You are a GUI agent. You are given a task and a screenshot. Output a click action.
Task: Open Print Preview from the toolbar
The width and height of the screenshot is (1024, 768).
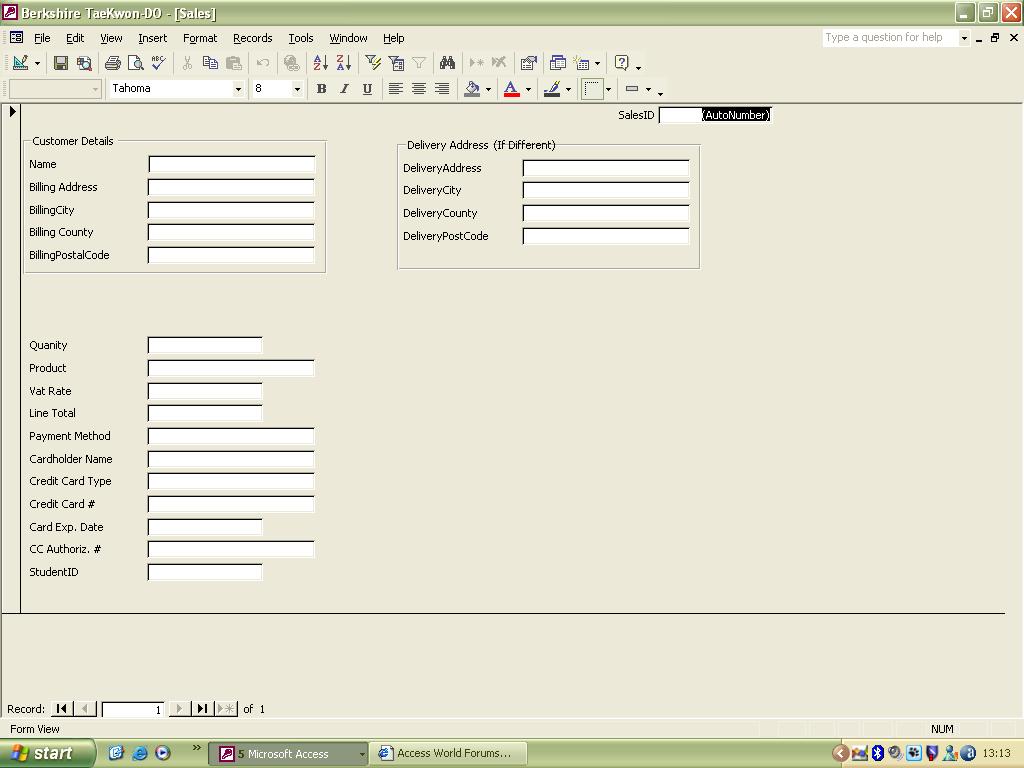coord(135,63)
